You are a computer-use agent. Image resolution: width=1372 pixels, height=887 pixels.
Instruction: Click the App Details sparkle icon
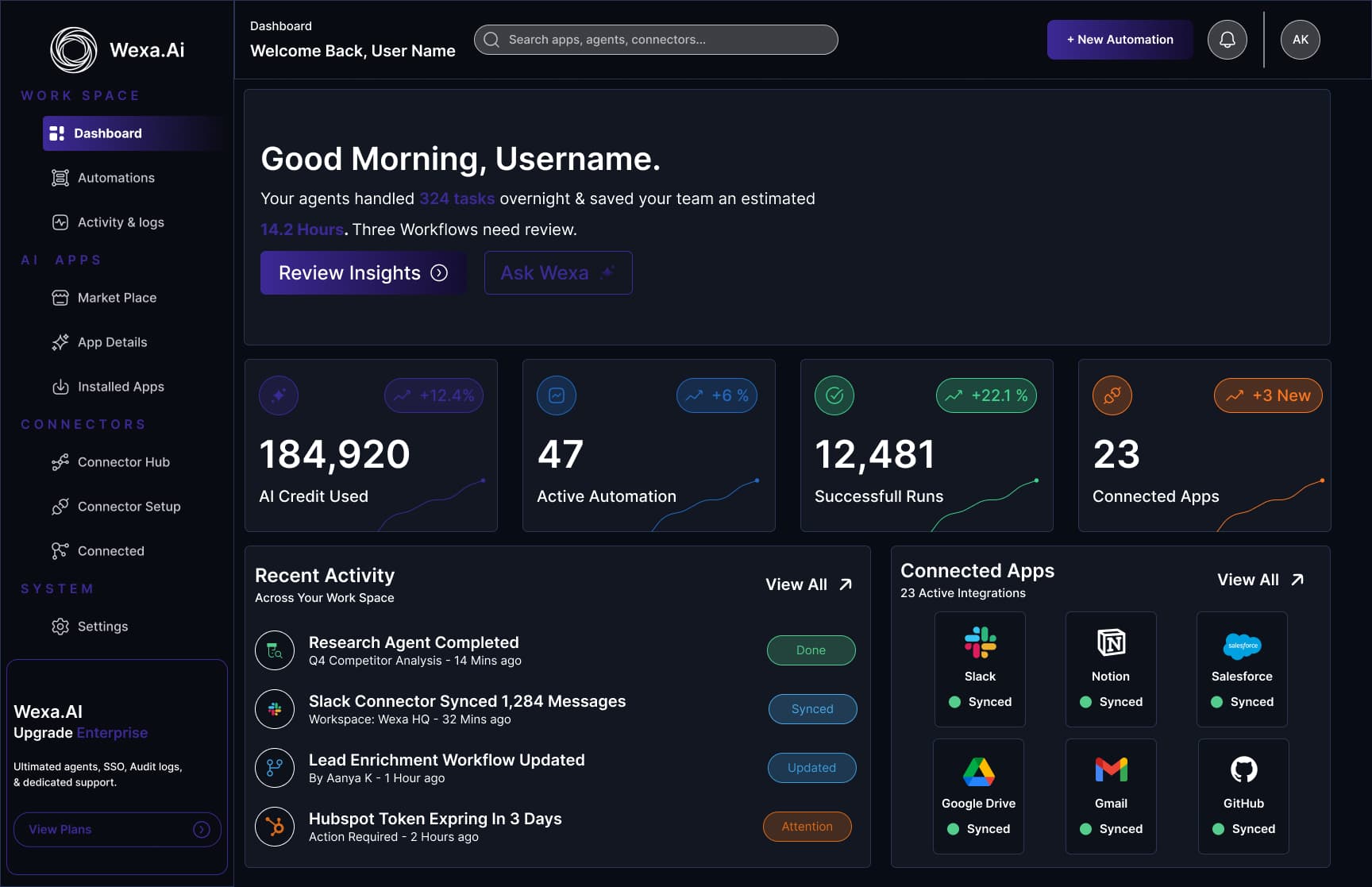tap(60, 342)
